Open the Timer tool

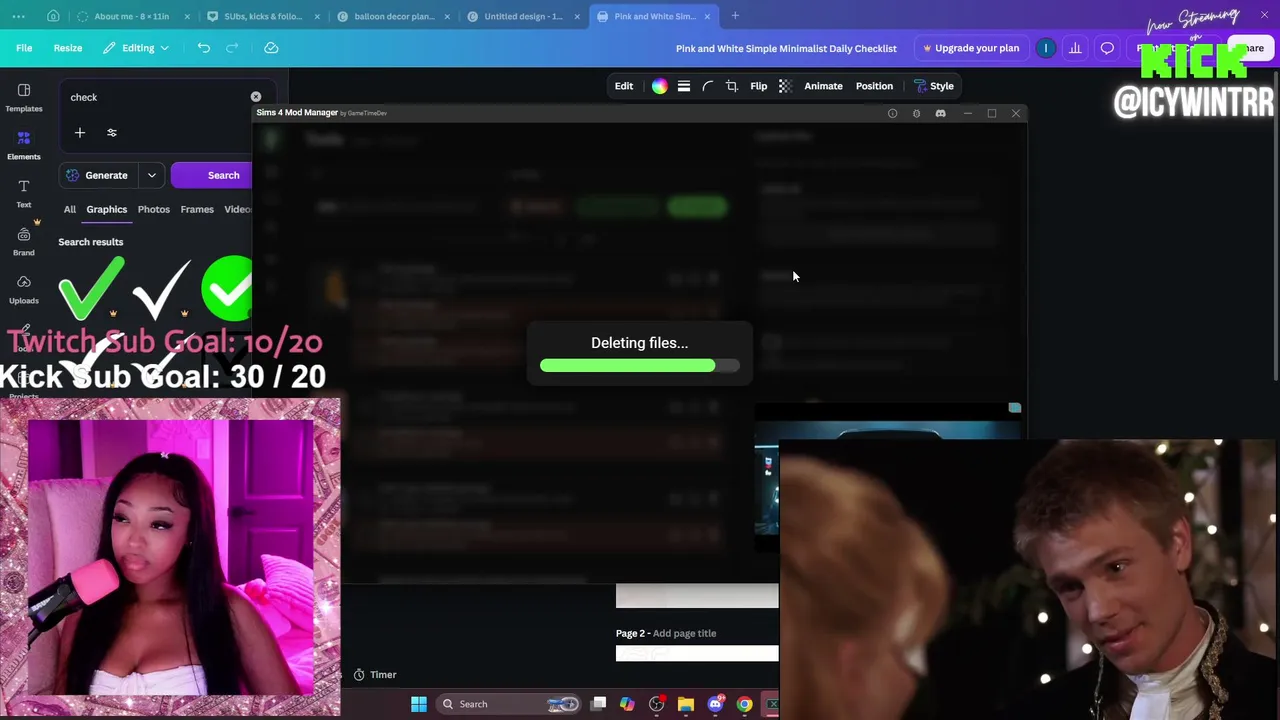pos(375,675)
